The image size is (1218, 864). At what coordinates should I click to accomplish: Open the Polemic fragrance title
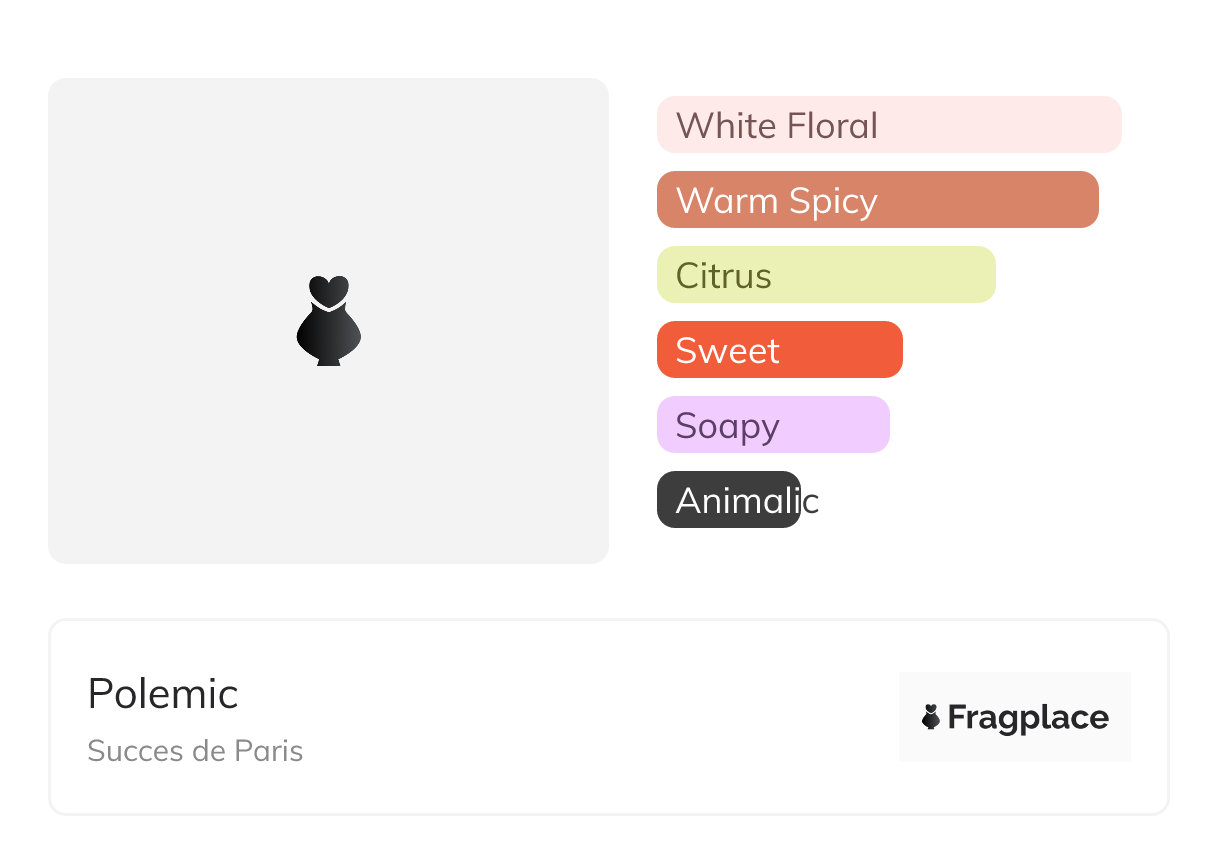(x=163, y=694)
